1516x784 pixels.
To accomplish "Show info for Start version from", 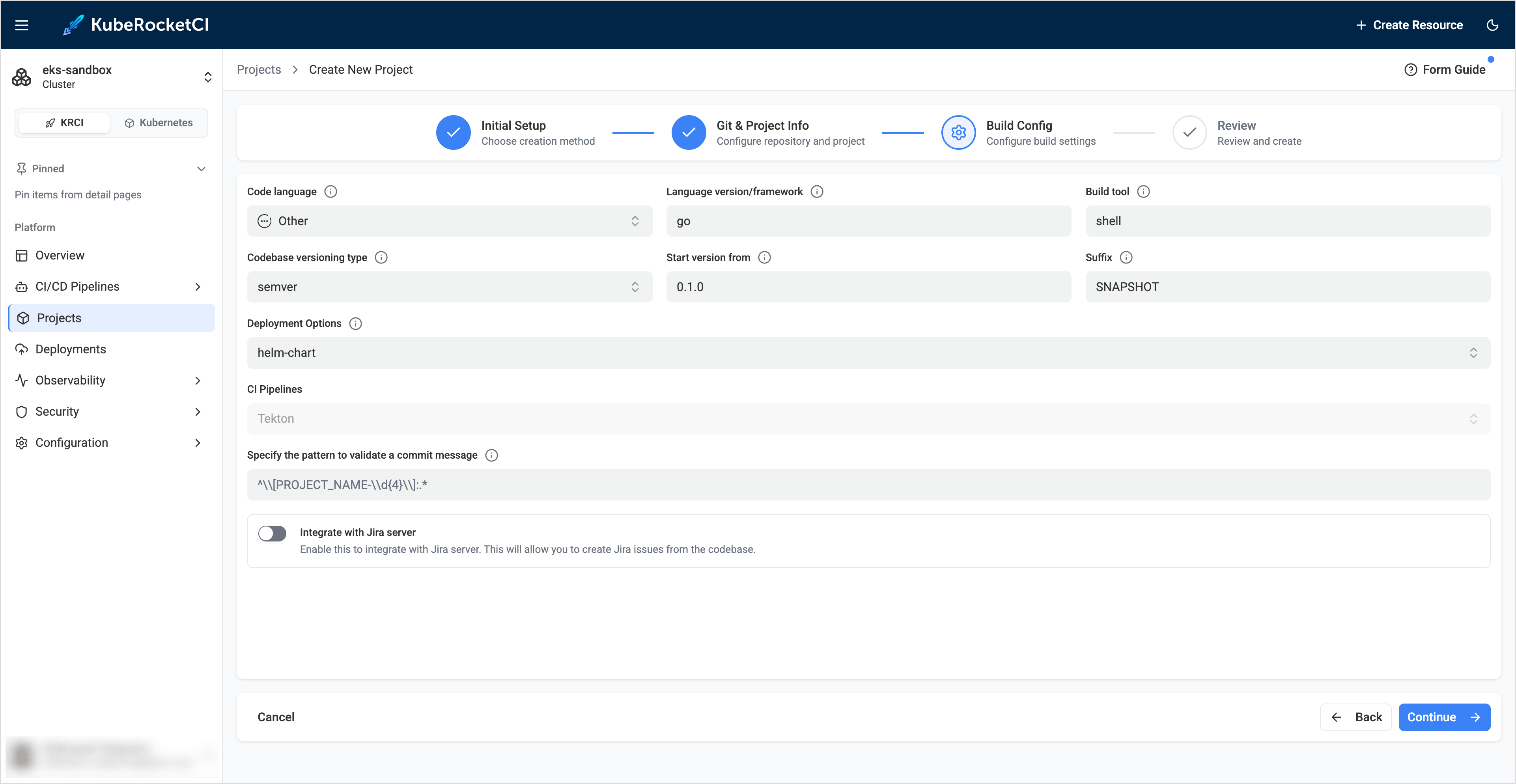I will (764, 257).
